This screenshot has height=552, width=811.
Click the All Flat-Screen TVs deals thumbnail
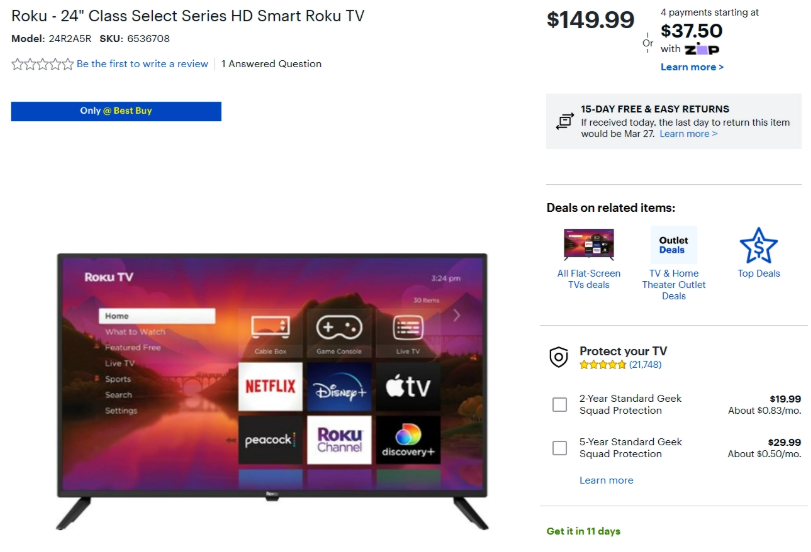pyautogui.click(x=589, y=244)
